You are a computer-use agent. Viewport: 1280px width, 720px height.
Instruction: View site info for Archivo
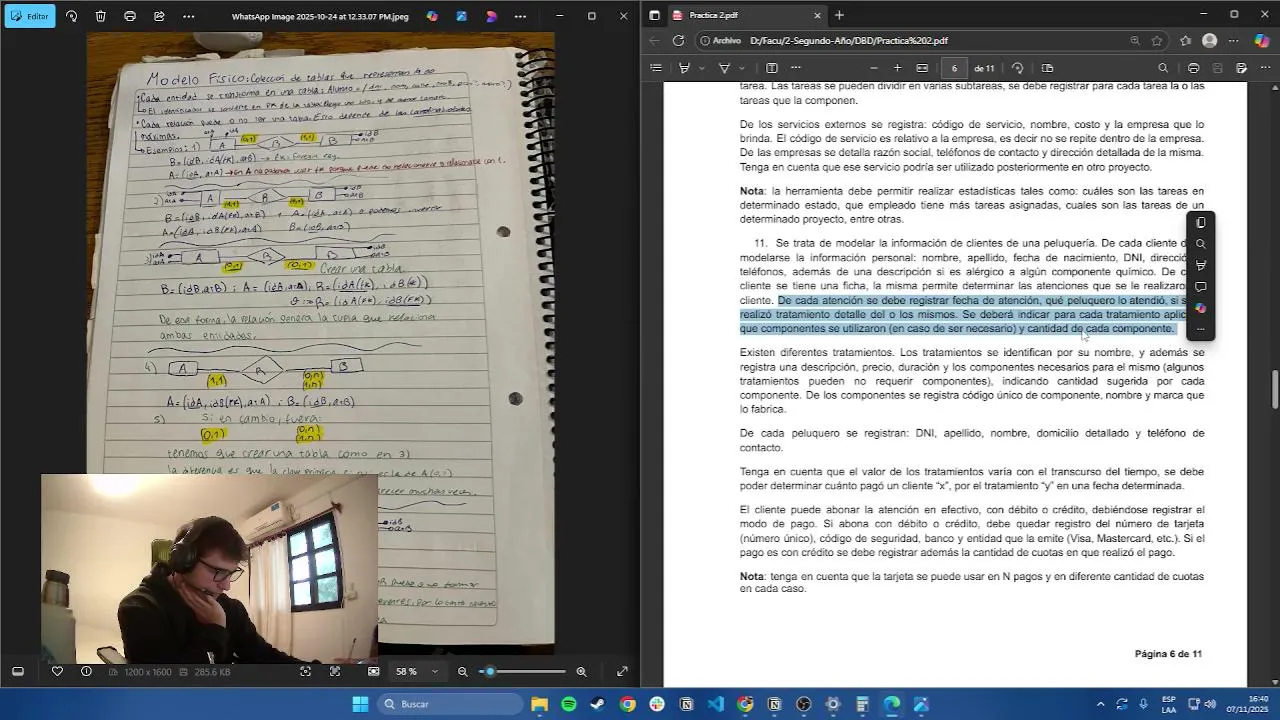click(x=721, y=41)
